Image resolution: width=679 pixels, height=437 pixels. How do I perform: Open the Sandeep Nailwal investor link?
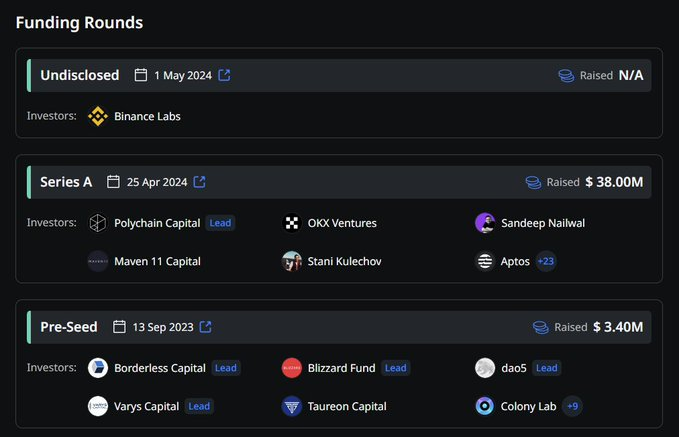point(543,223)
